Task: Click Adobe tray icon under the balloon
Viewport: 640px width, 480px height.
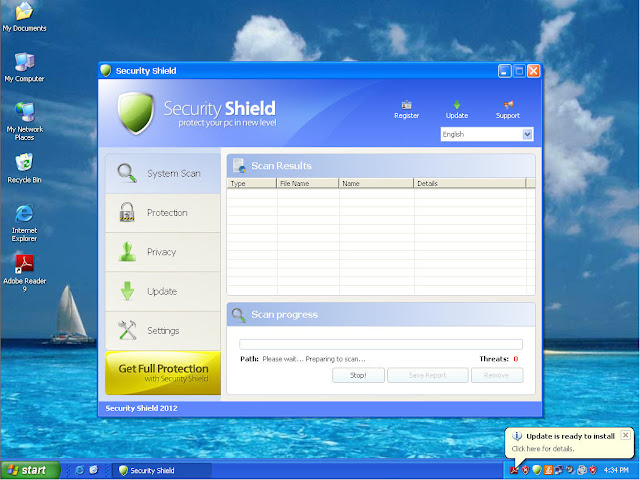Action: (514, 470)
